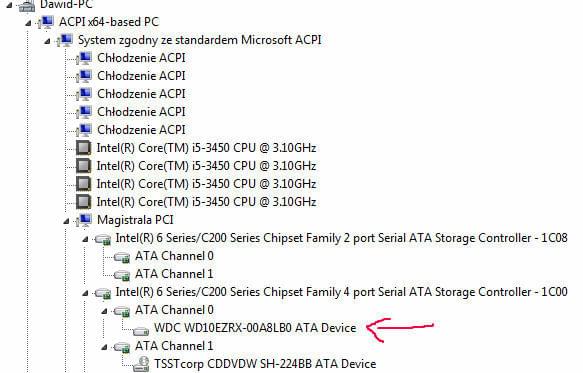
Task: Click the processor icon of the first i5-3450 entry
Action: pyautogui.click(x=84, y=148)
